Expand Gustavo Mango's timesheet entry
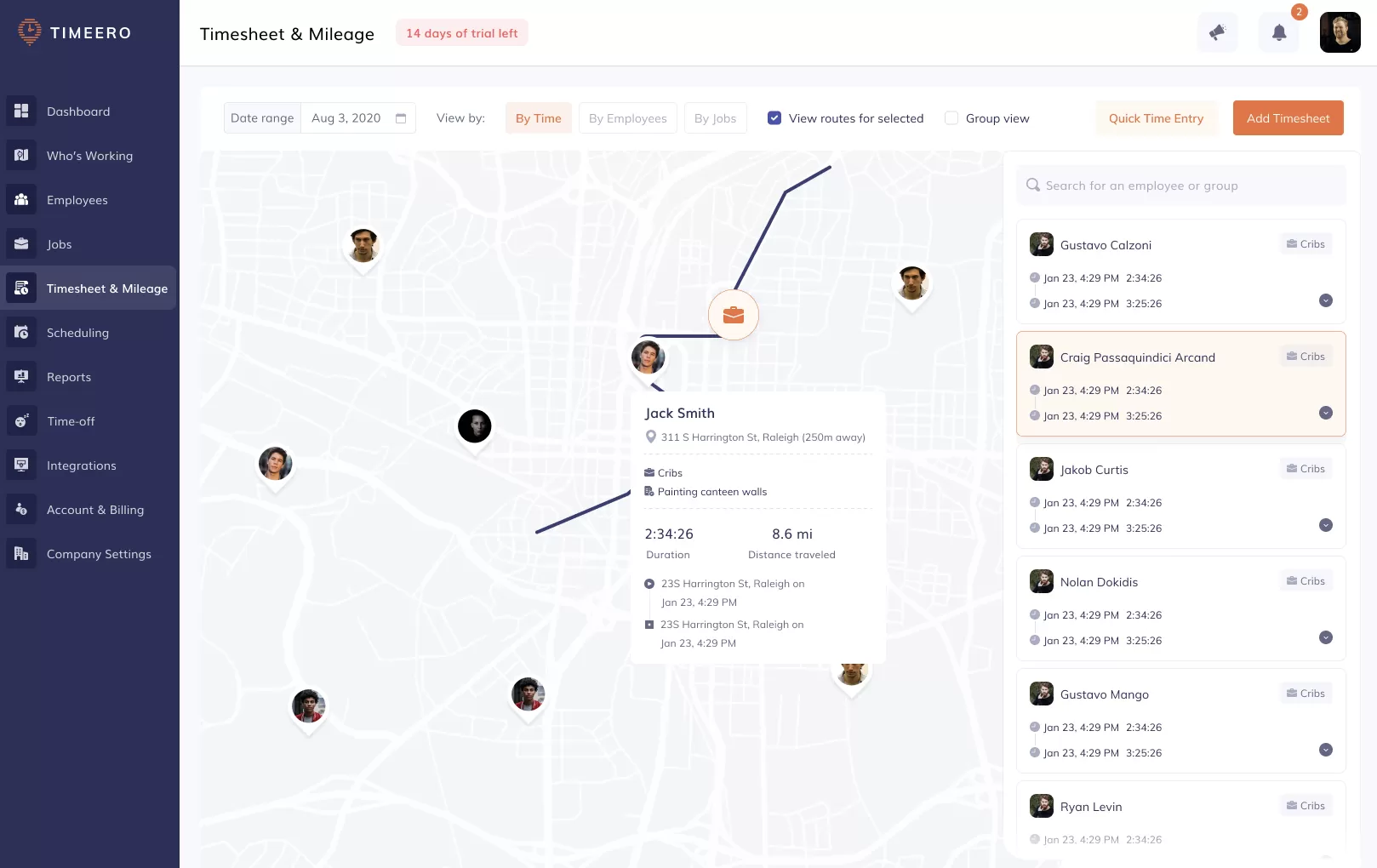Screen dimensions: 1377x868 [x=1325, y=750]
